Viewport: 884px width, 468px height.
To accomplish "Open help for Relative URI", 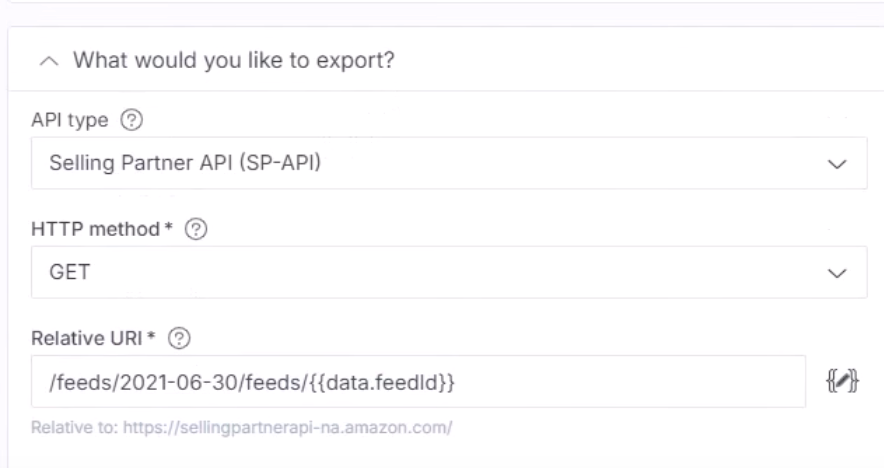I will pos(179,338).
